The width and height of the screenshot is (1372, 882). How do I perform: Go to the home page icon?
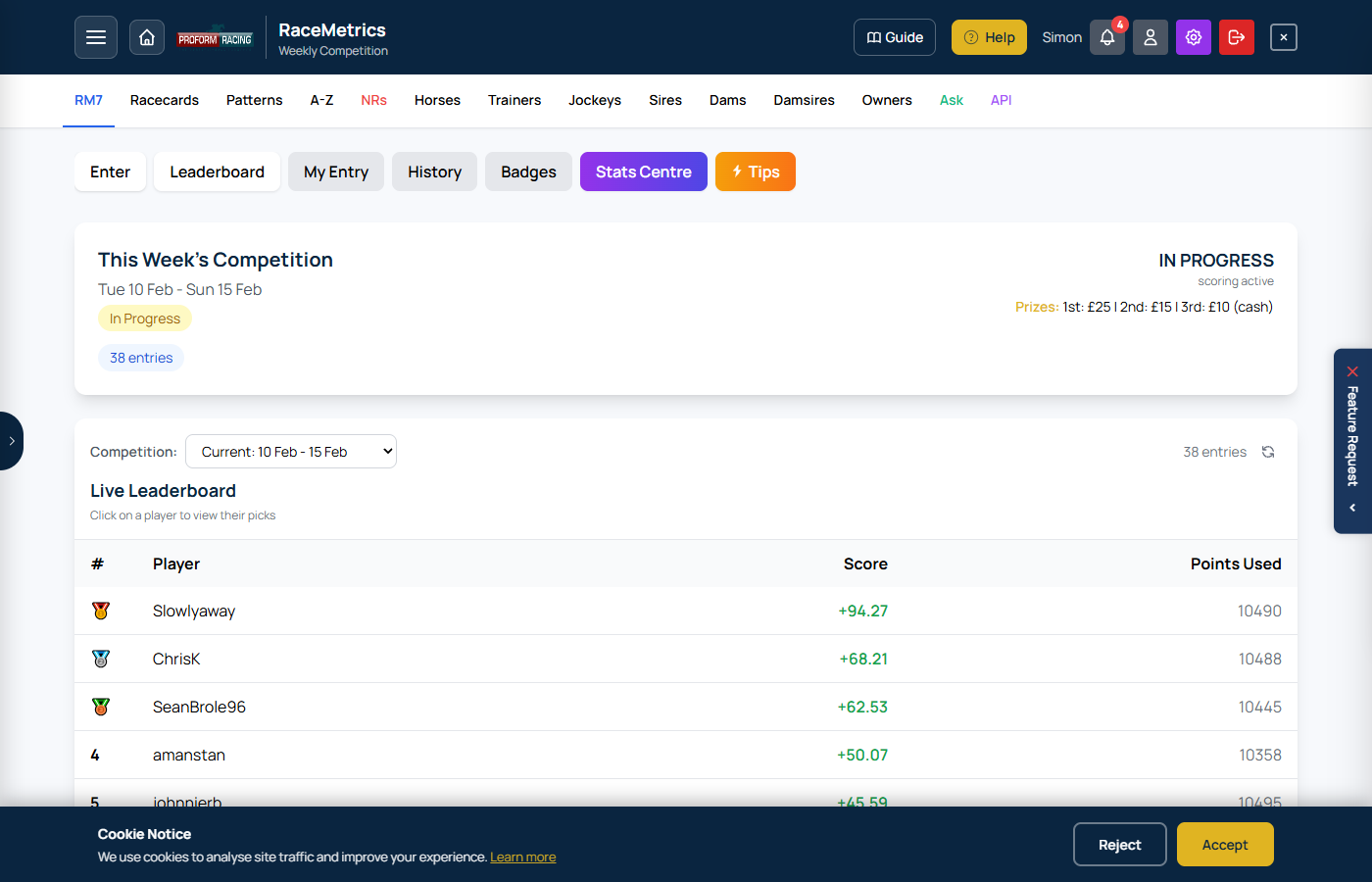coord(147,37)
